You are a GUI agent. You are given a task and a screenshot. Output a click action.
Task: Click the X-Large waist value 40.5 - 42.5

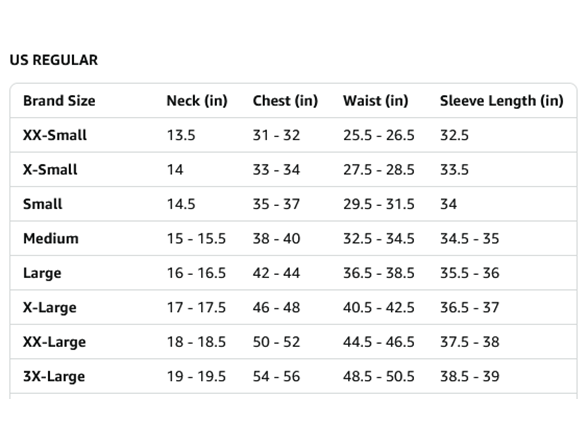[x=379, y=308]
